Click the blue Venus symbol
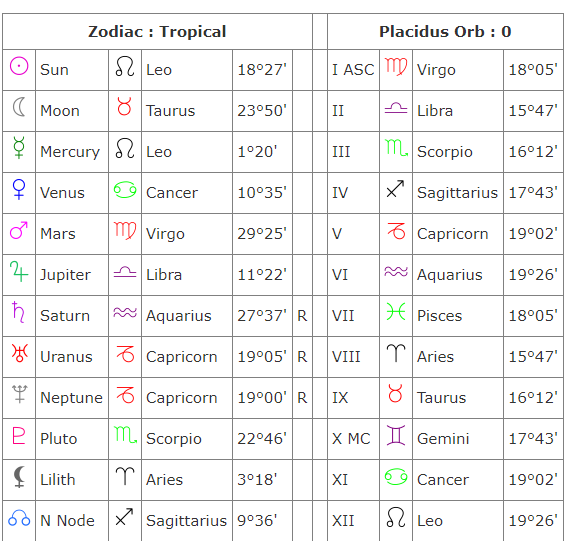 coord(19,189)
